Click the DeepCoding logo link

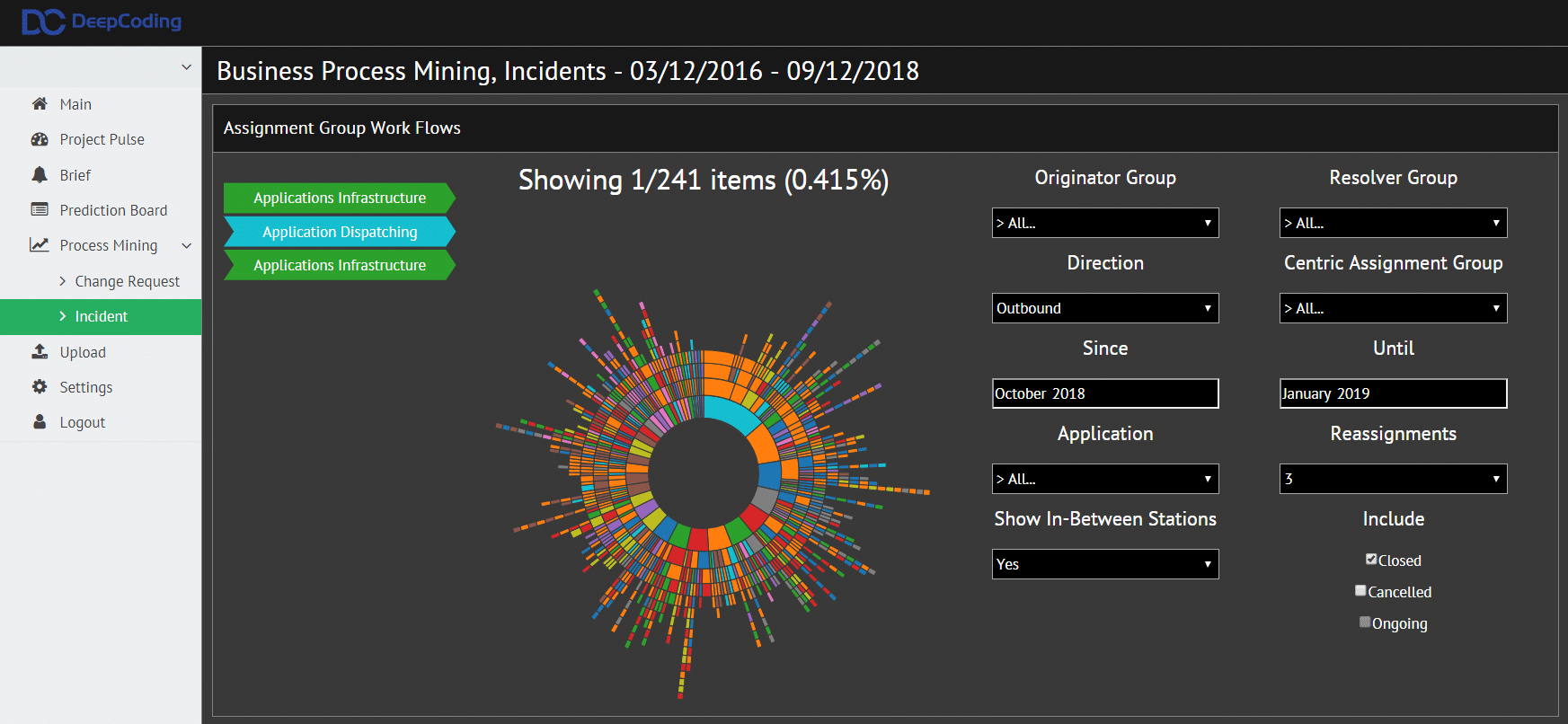coord(102,22)
